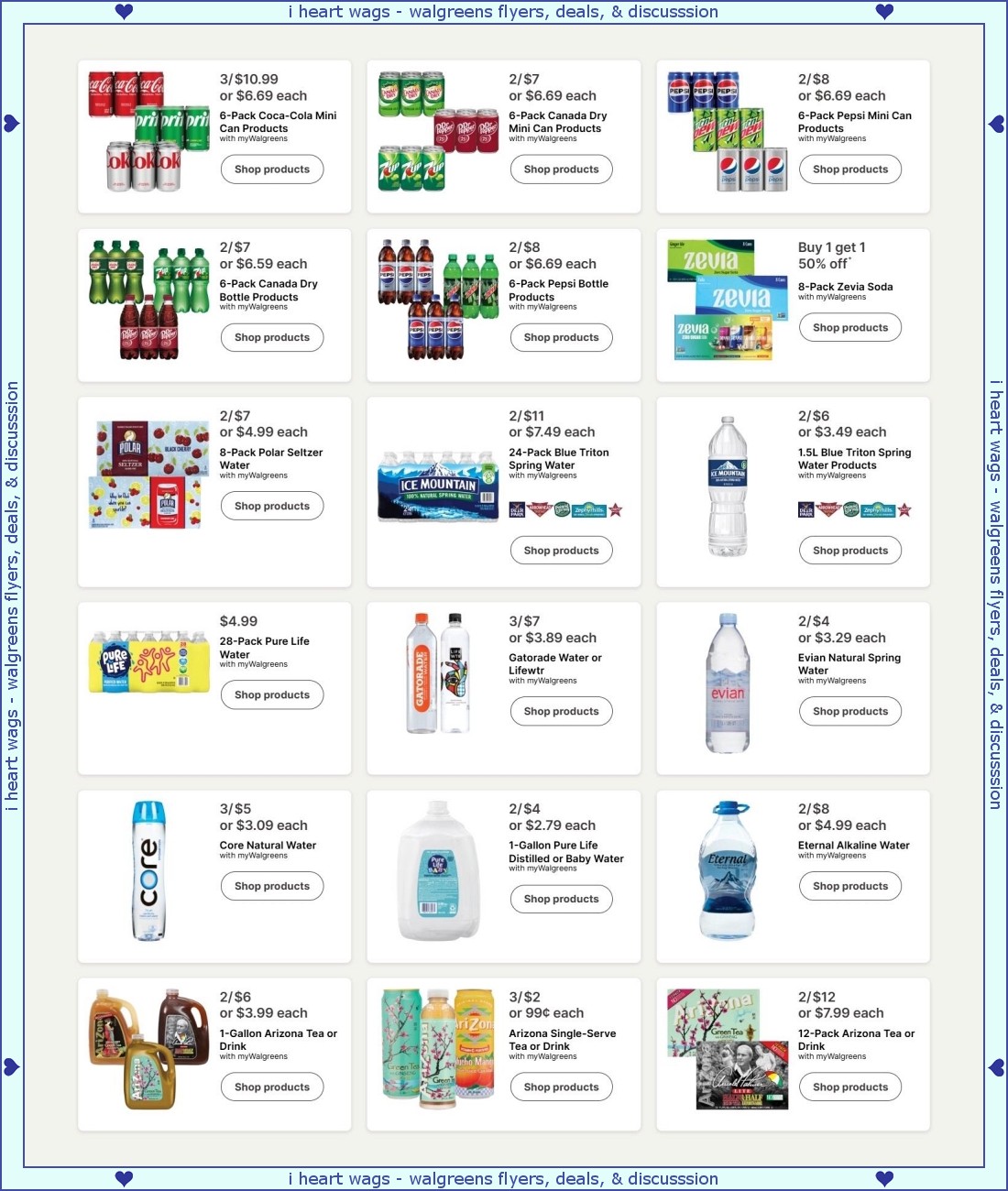The height and width of the screenshot is (1191, 1008).
Task: Click Shop products for 24-Pack Blue Triton Water
Action: [x=561, y=551]
